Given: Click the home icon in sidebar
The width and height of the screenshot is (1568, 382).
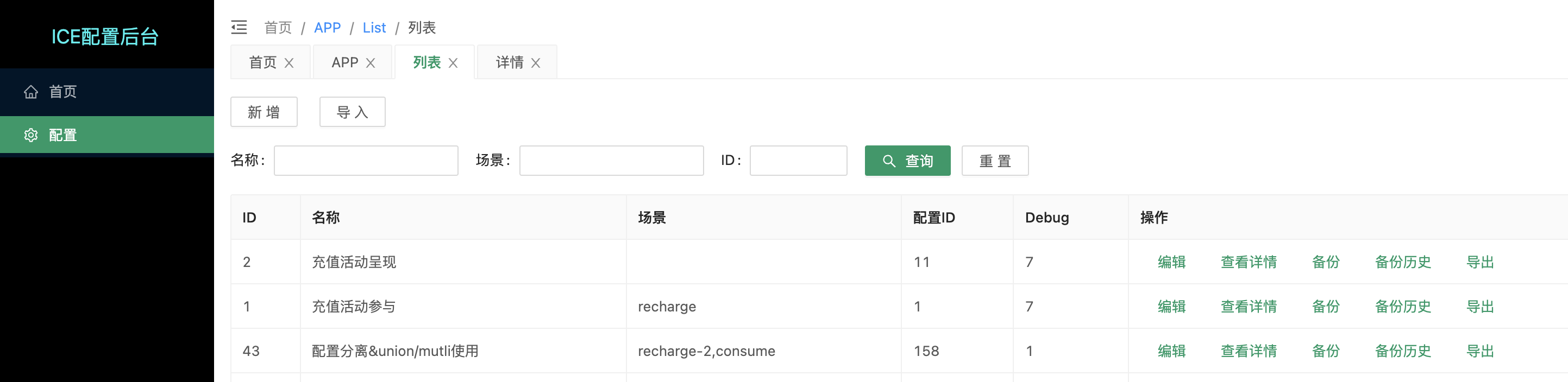Looking at the screenshot, I should (x=31, y=92).
